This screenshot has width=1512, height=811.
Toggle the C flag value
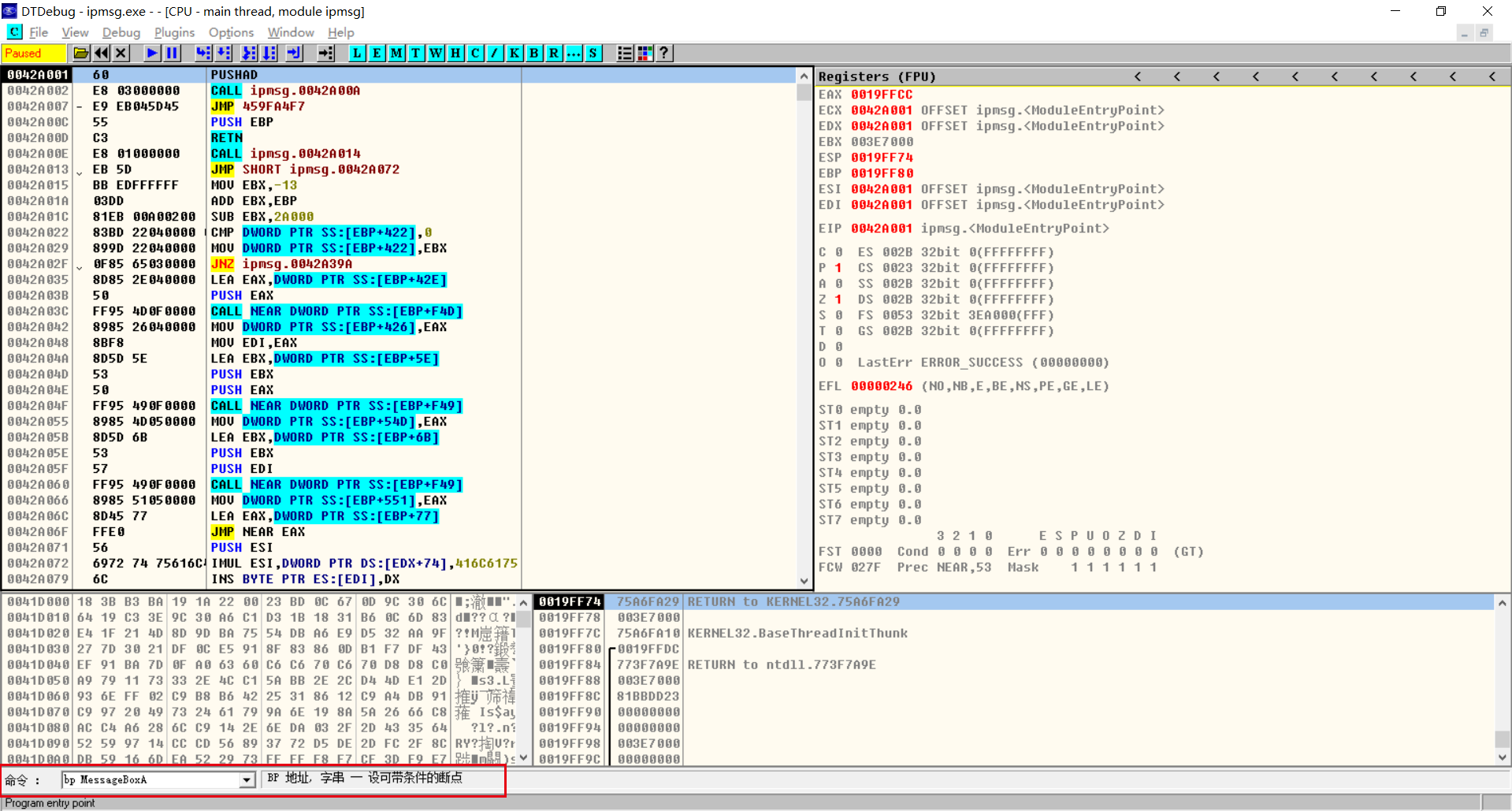[838, 252]
